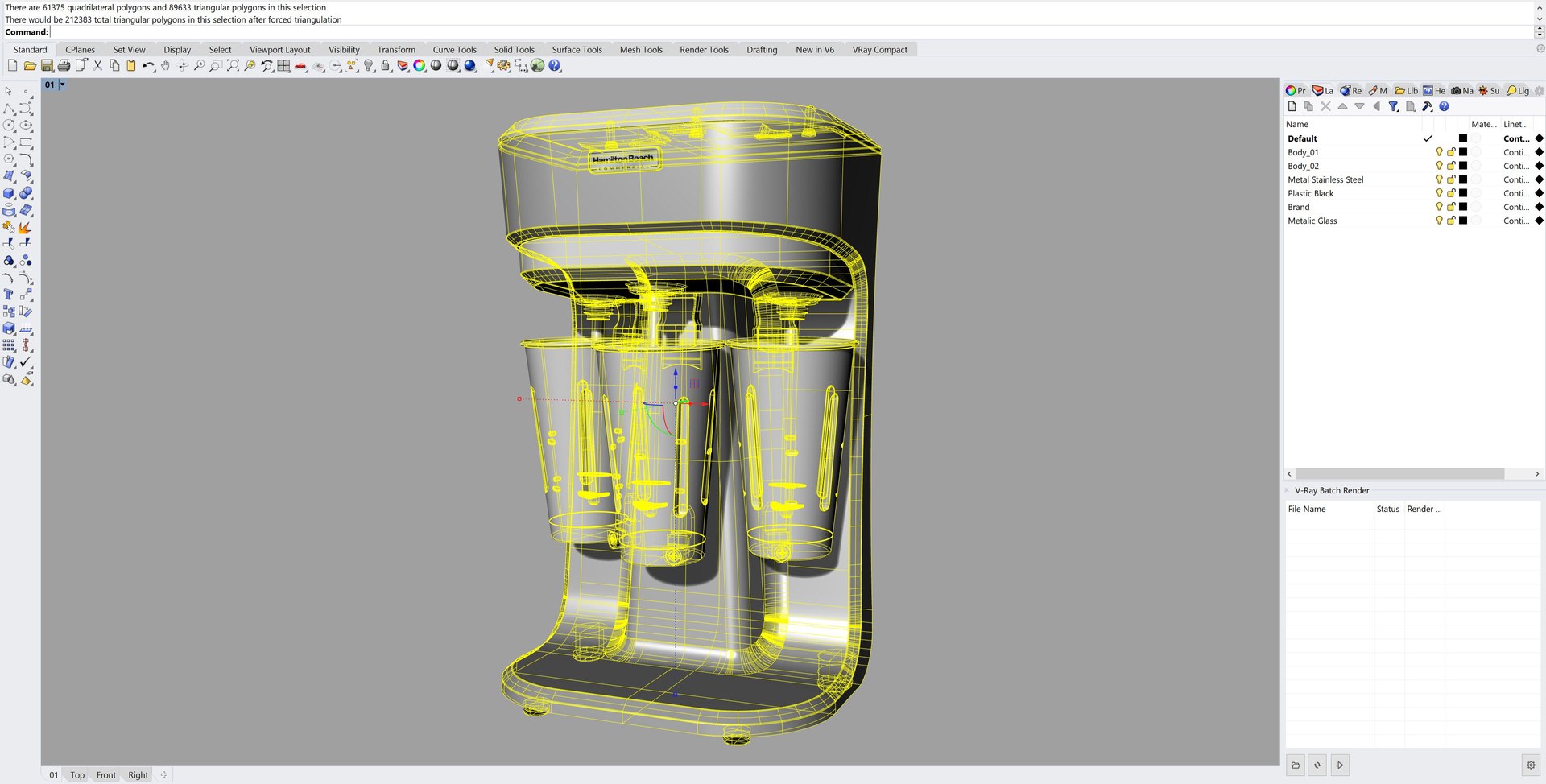This screenshot has width=1546, height=784.
Task: Select the Text object tool in sidebar
Action: (x=9, y=295)
